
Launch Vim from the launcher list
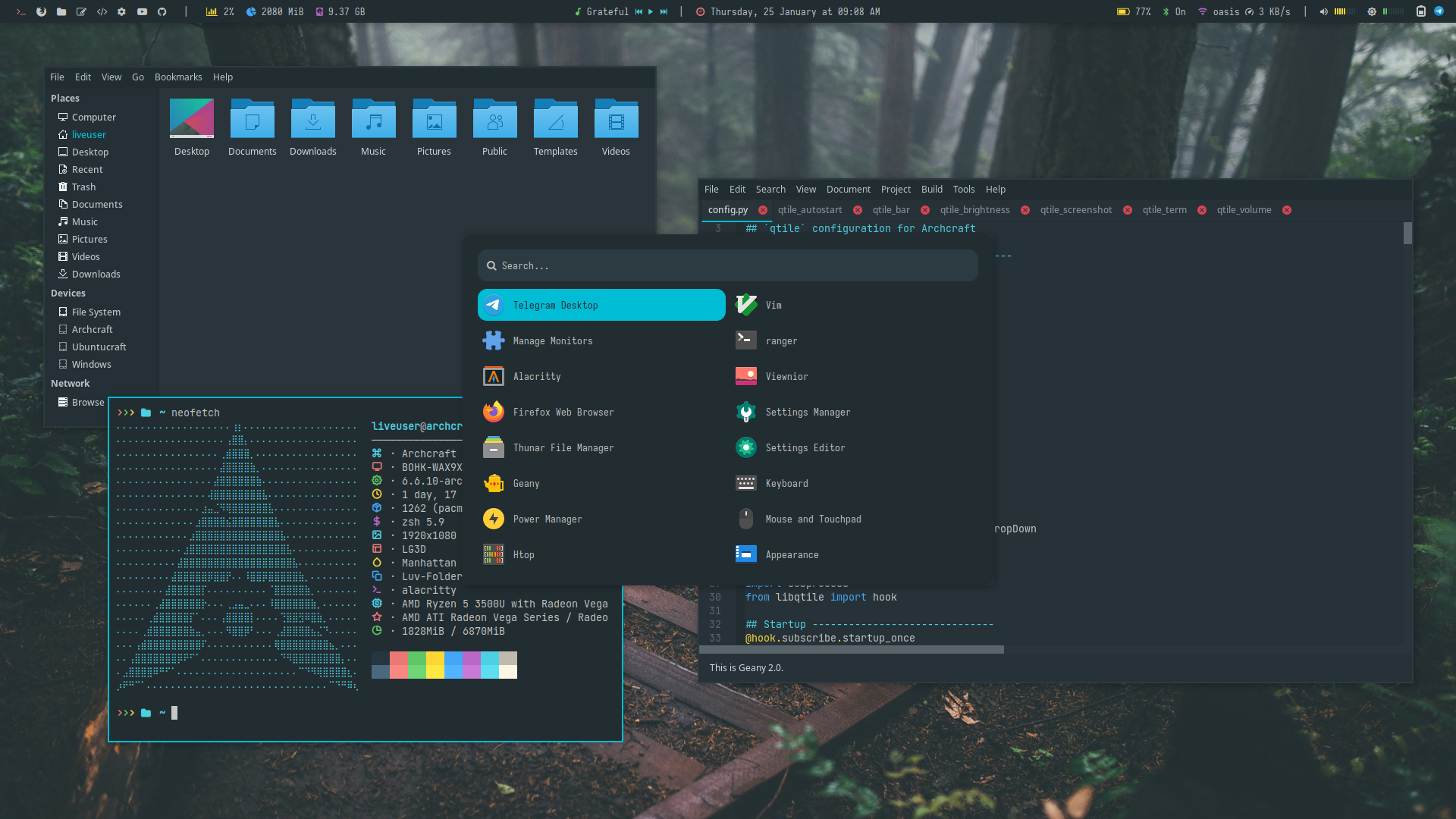(773, 305)
